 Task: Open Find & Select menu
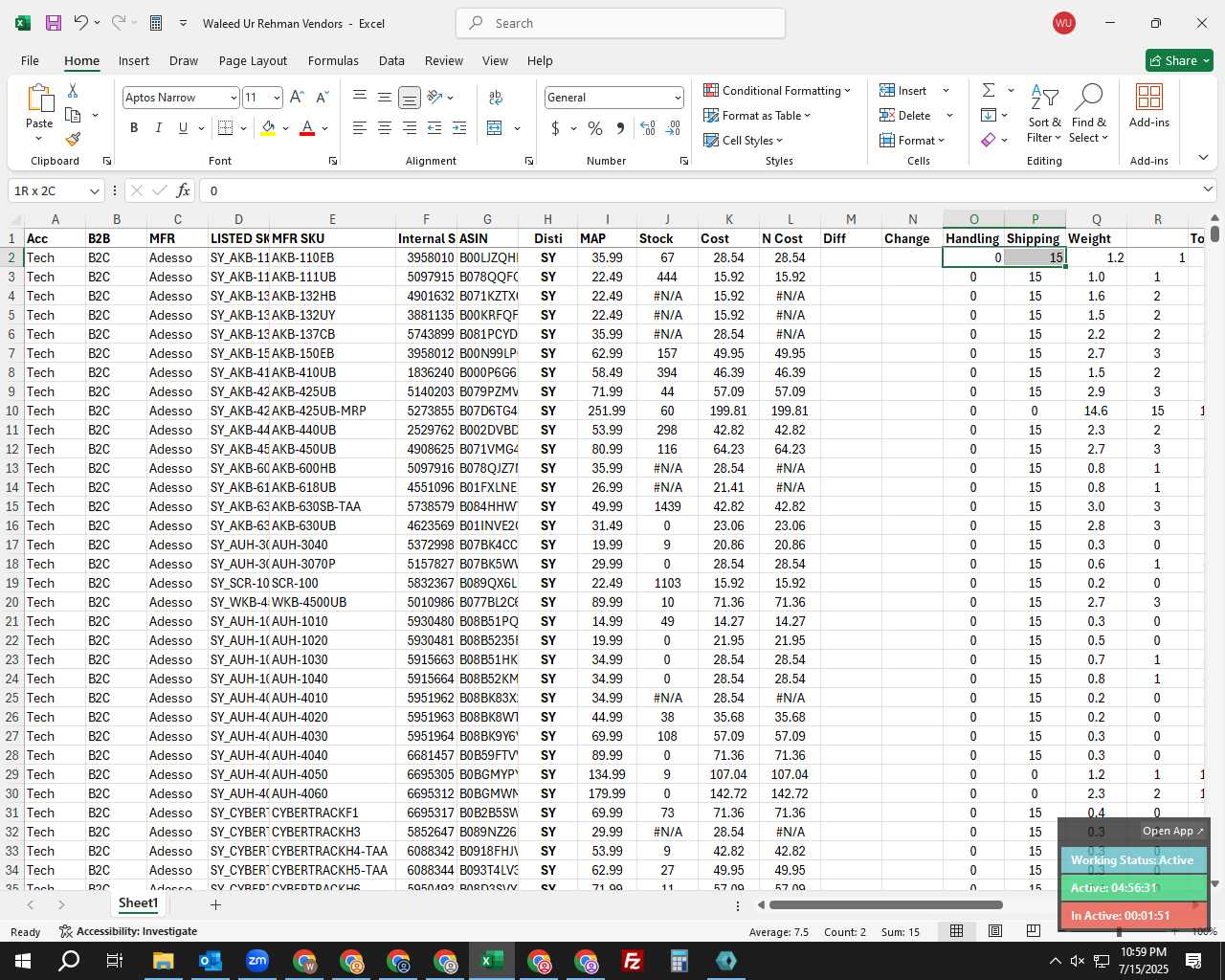(x=1089, y=113)
